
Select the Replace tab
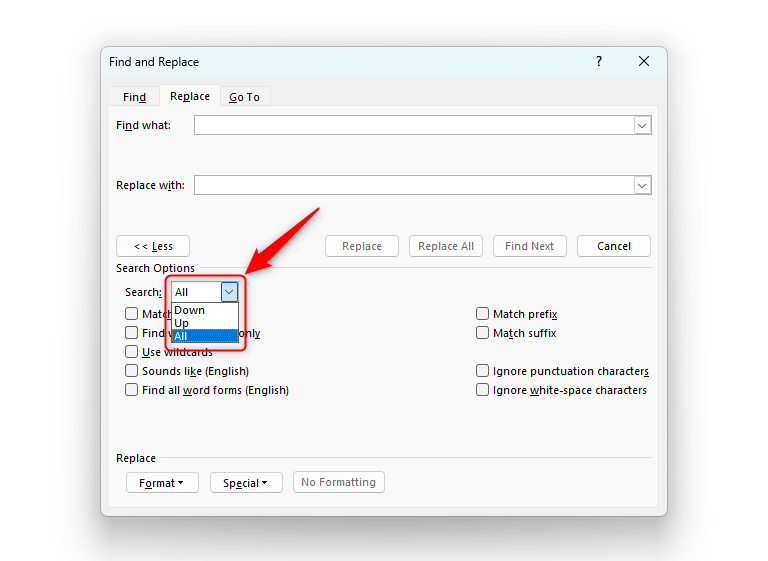(190, 96)
